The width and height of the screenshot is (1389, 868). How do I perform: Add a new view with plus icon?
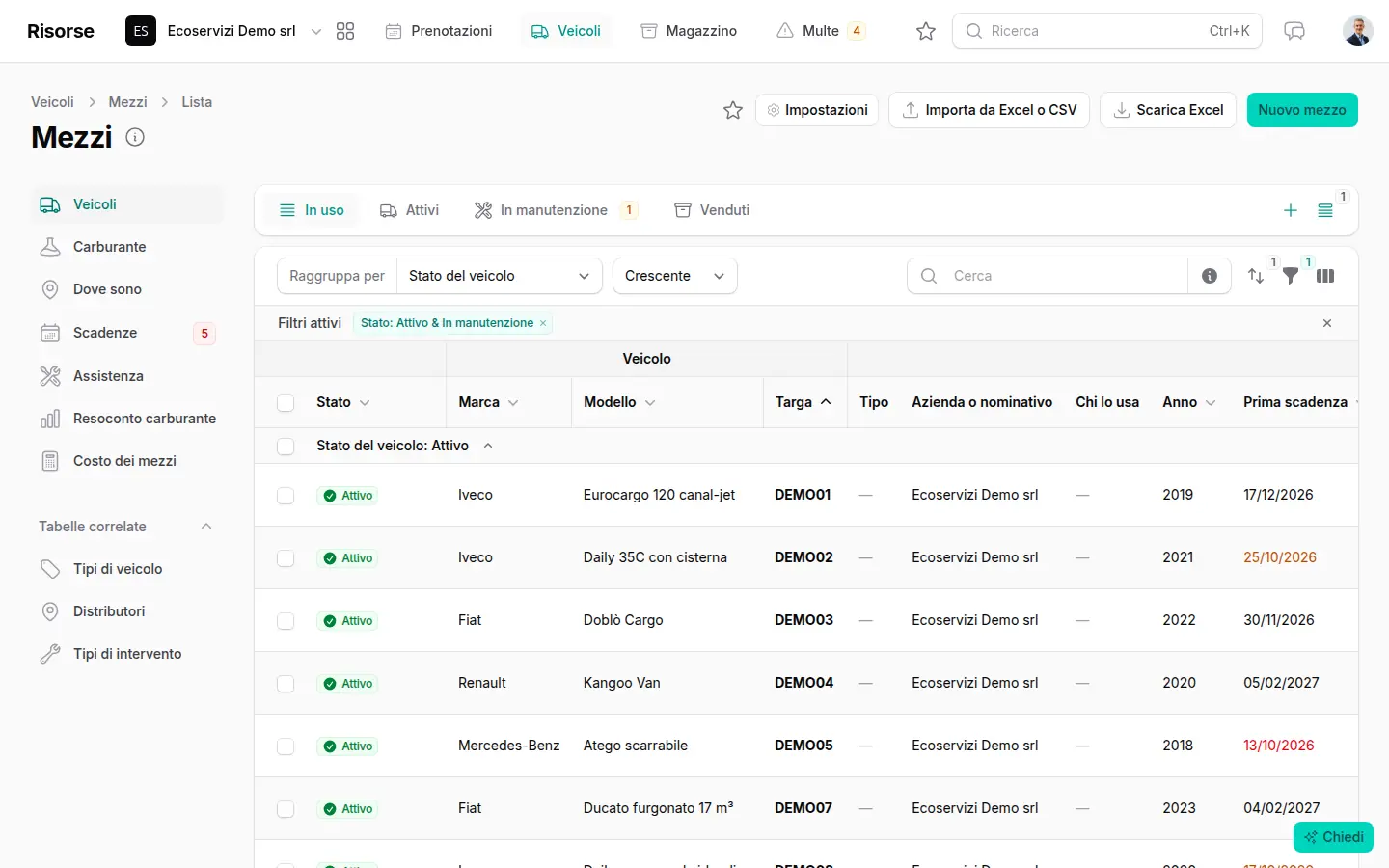point(1291,210)
